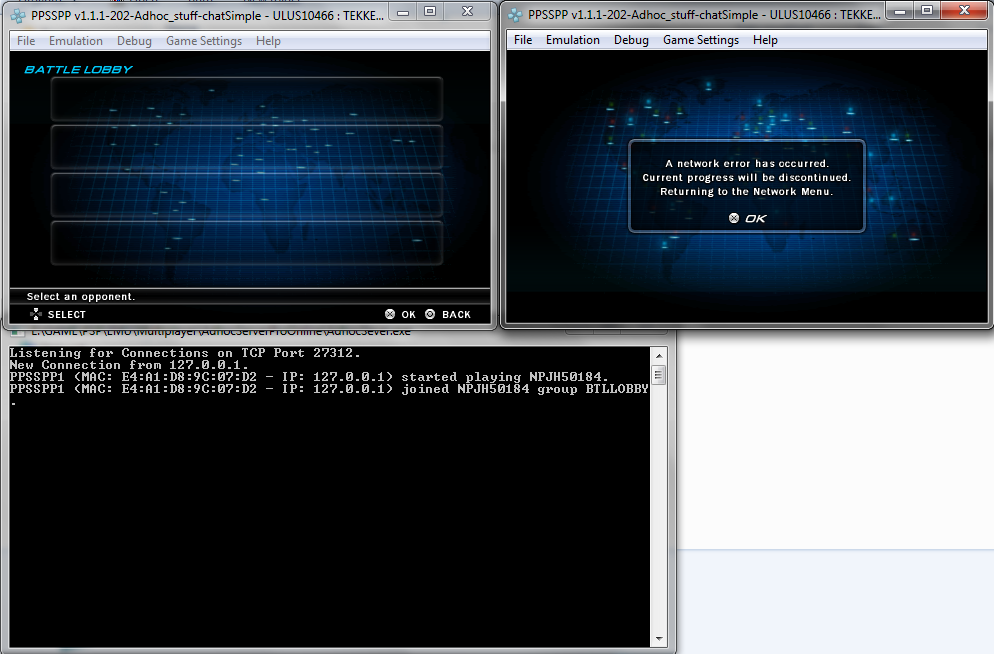Open the File menu in the right PPSSPP window

523,40
